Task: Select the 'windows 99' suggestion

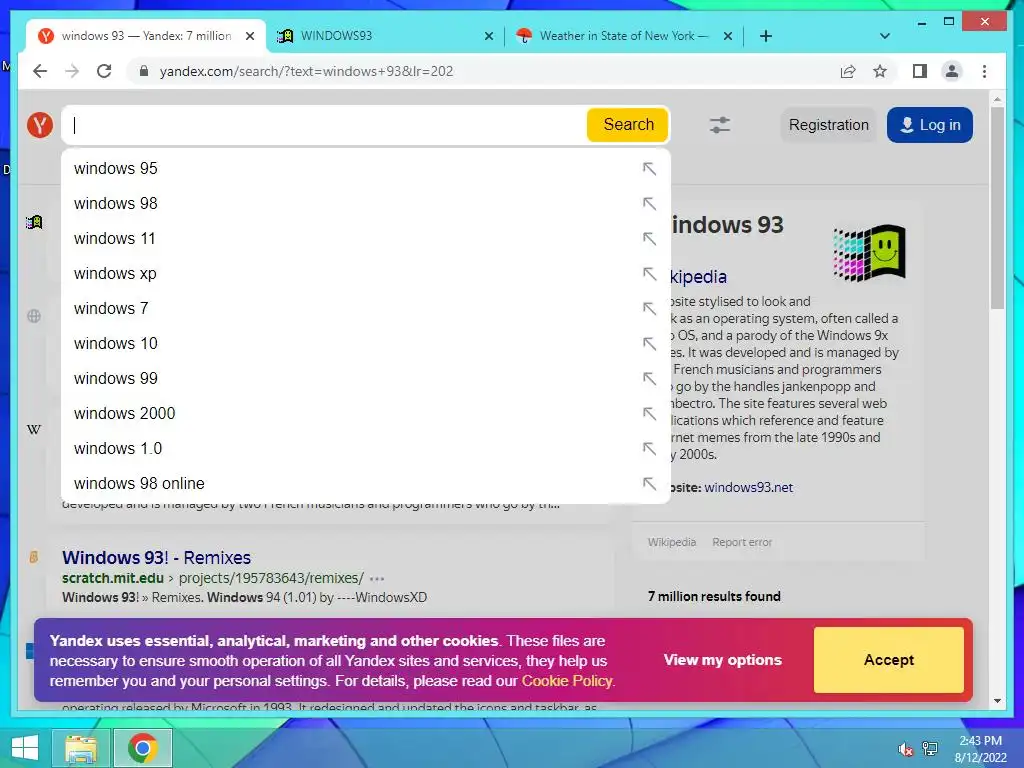Action: coord(366,378)
